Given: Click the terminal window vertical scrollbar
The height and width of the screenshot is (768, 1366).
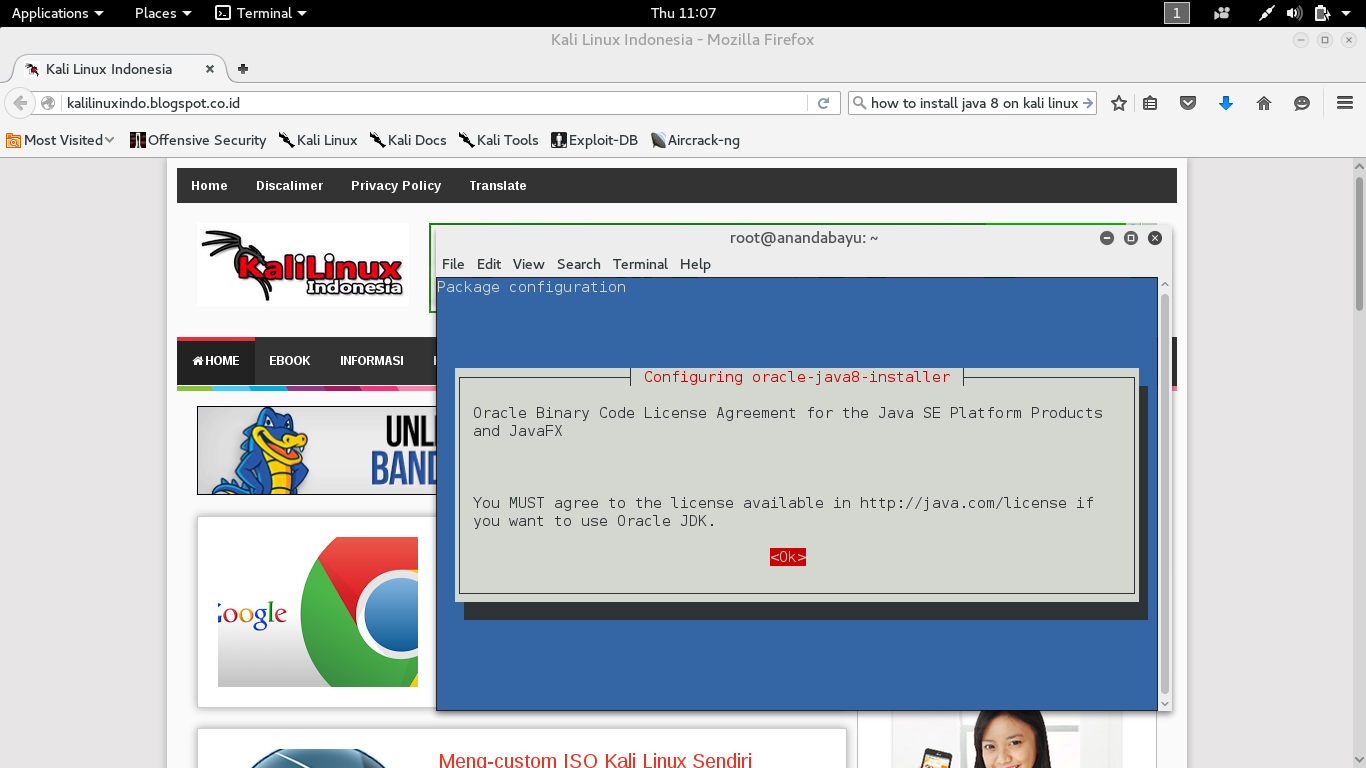Looking at the screenshot, I should [1164, 494].
